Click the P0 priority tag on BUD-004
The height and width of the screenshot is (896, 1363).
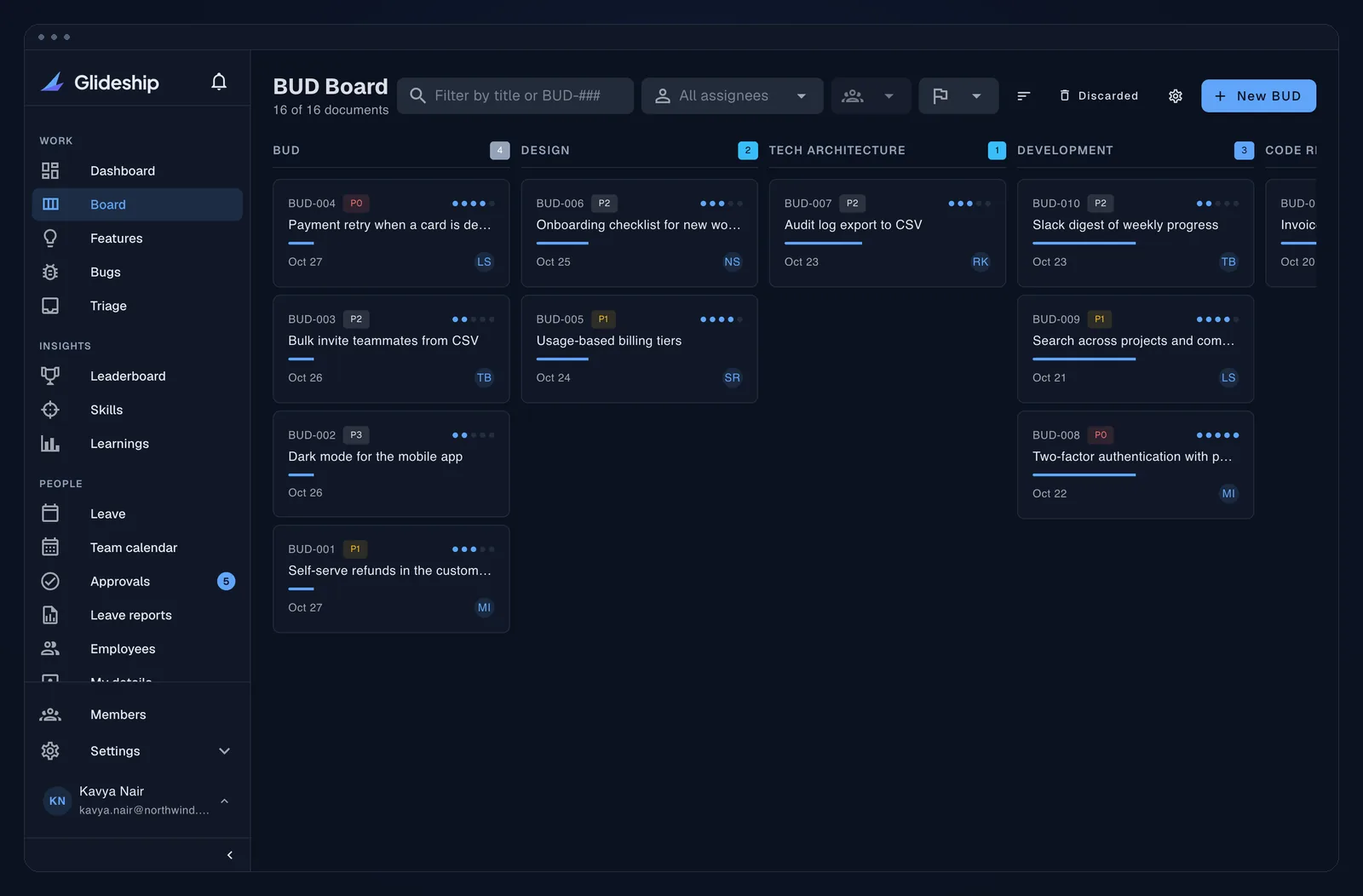(356, 203)
